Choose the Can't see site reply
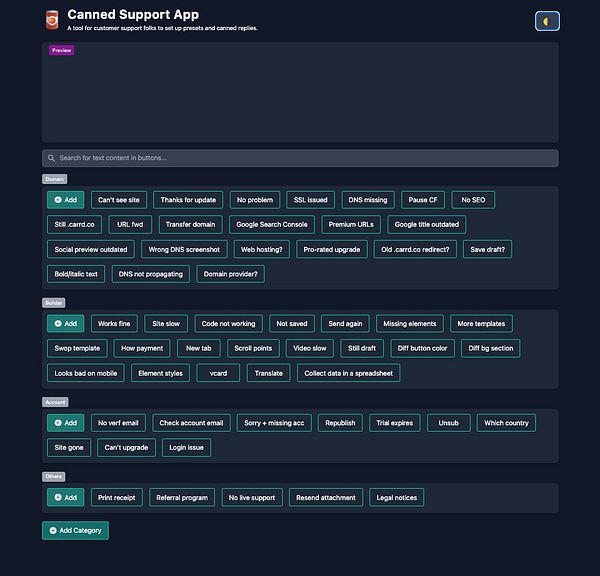The image size is (600, 576). click(119, 200)
